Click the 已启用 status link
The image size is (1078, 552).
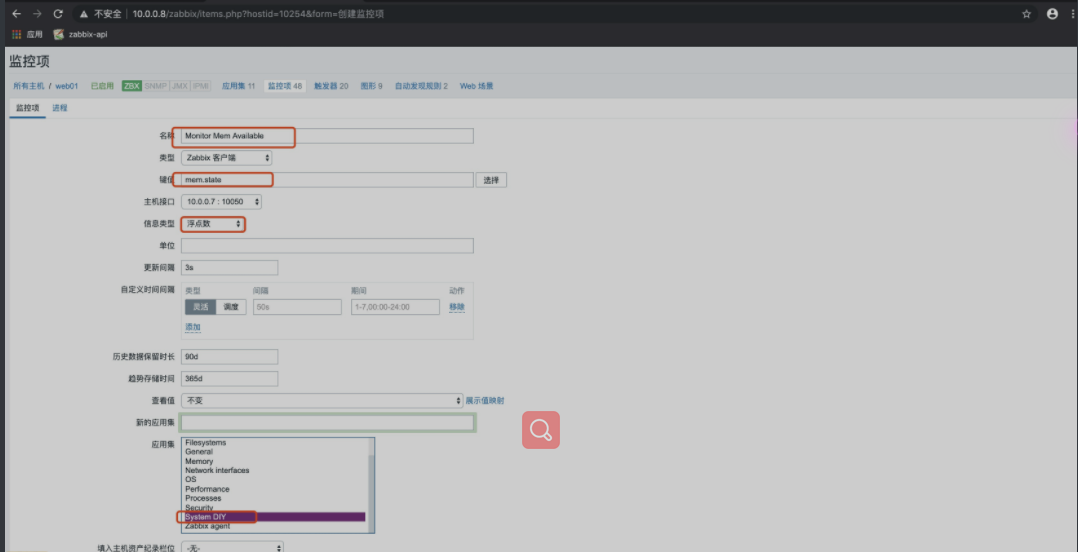click(x=102, y=86)
